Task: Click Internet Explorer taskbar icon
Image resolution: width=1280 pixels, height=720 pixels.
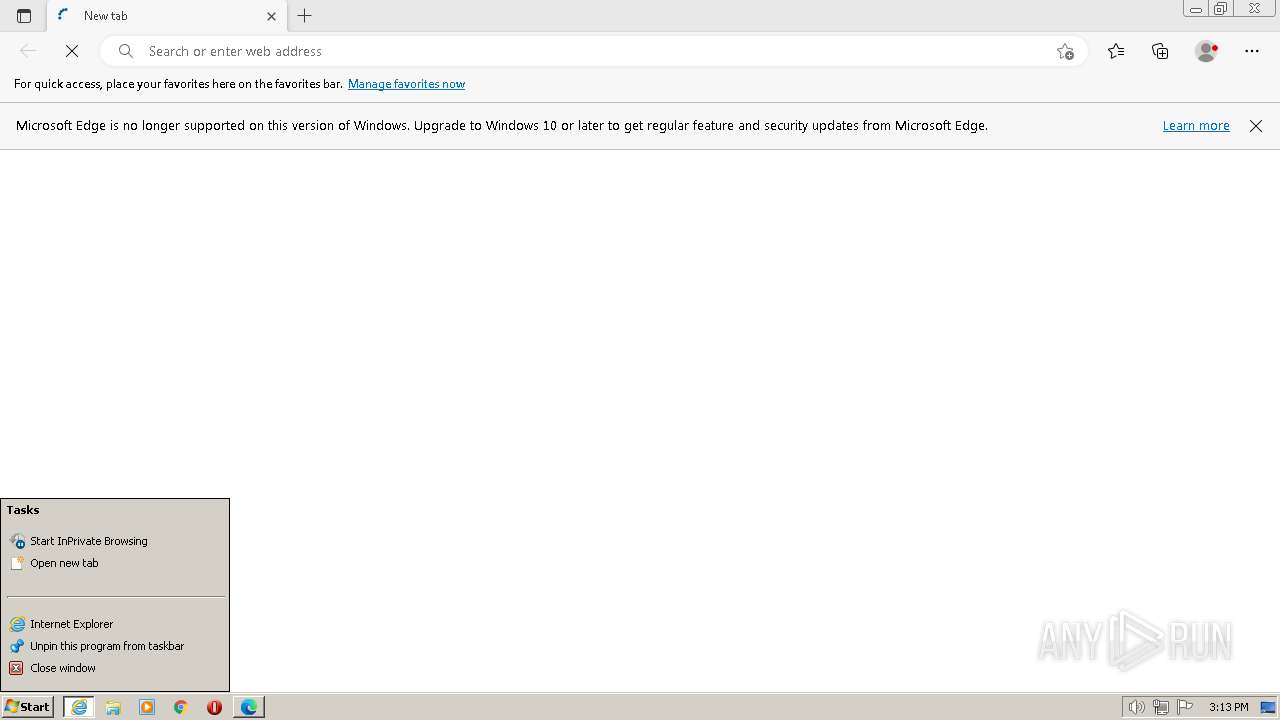Action: click(x=79, y=707)
